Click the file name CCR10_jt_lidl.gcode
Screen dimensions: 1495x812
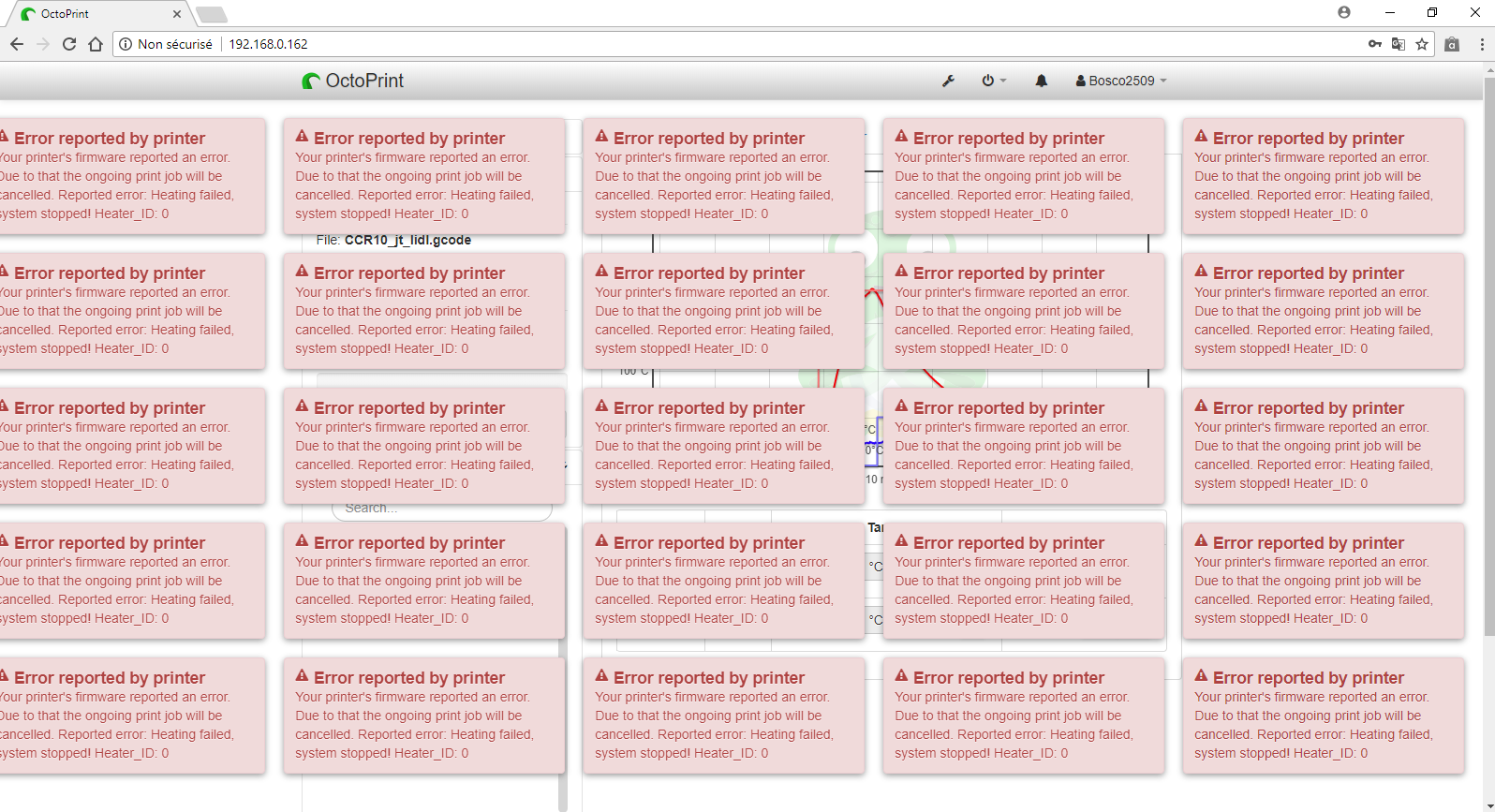(407, 240)
